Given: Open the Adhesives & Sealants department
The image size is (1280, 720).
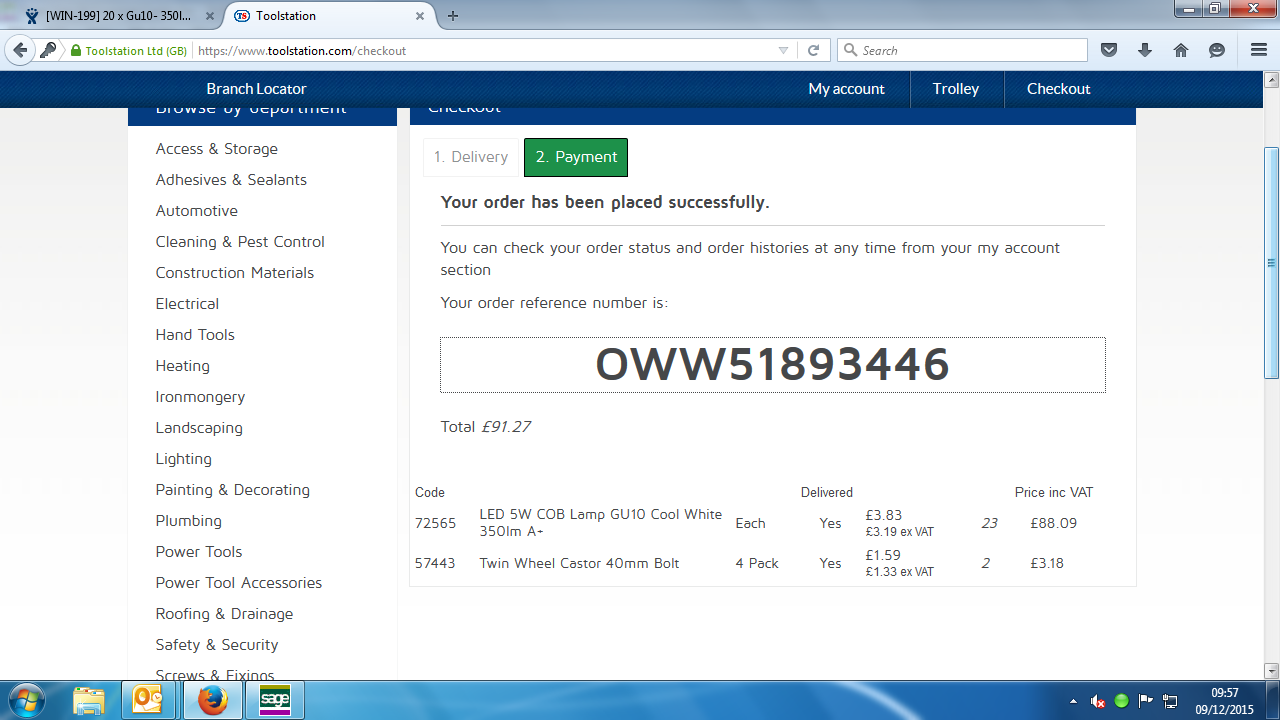Looking at the screenshot, I should pos(231,180).
